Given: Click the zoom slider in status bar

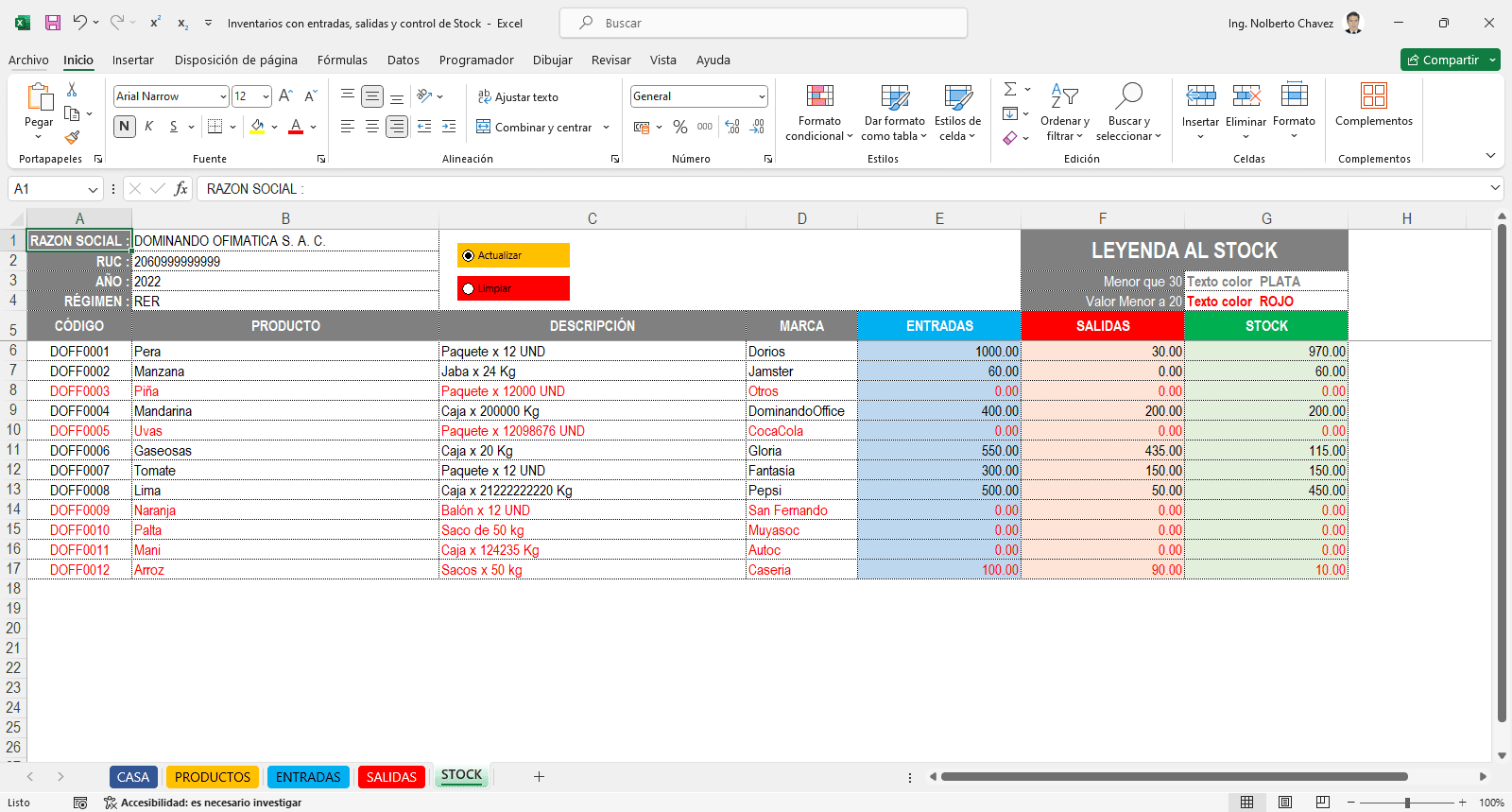Looking at the screenshot, I should pos(1407,803).
